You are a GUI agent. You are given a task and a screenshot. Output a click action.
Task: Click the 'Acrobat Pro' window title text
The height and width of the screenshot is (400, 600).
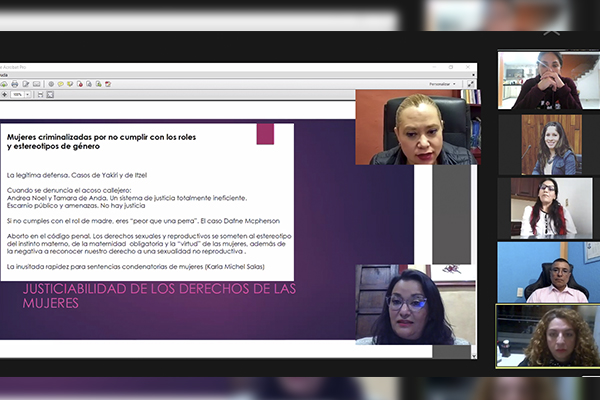click(13, 67)
